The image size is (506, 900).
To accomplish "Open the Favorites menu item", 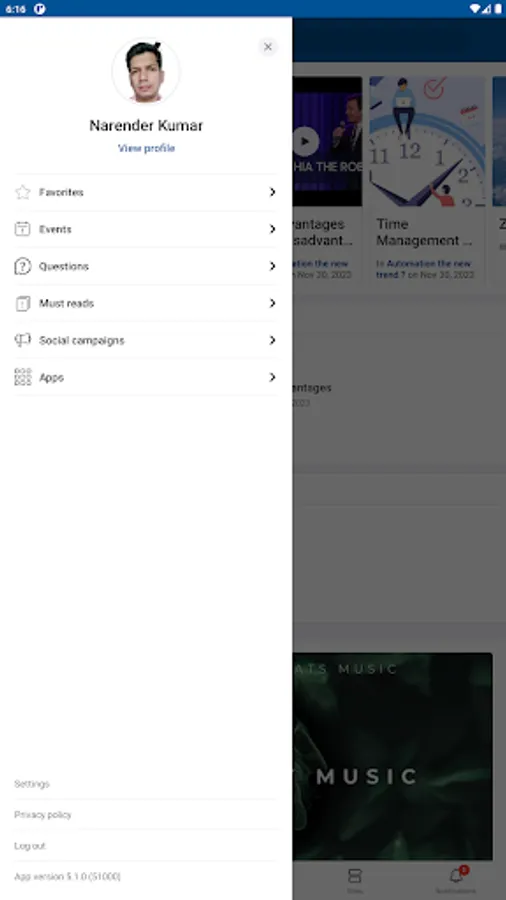I will point(146,192).
